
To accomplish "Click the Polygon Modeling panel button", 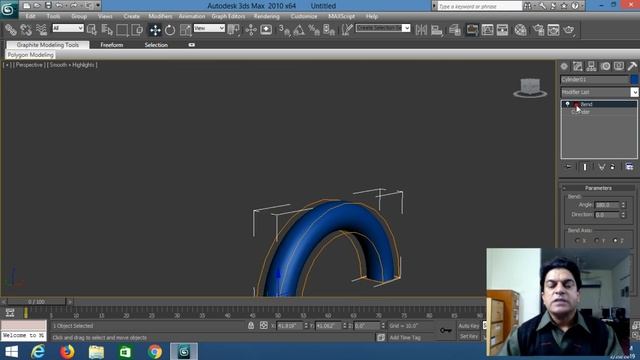I will (31, 55).
